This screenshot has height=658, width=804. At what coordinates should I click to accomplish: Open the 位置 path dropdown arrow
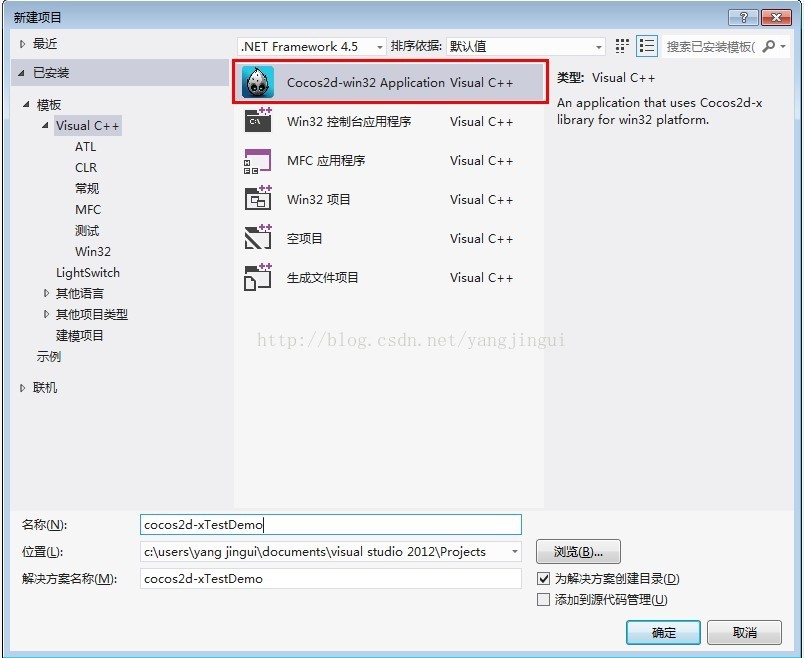coord(514,552)
